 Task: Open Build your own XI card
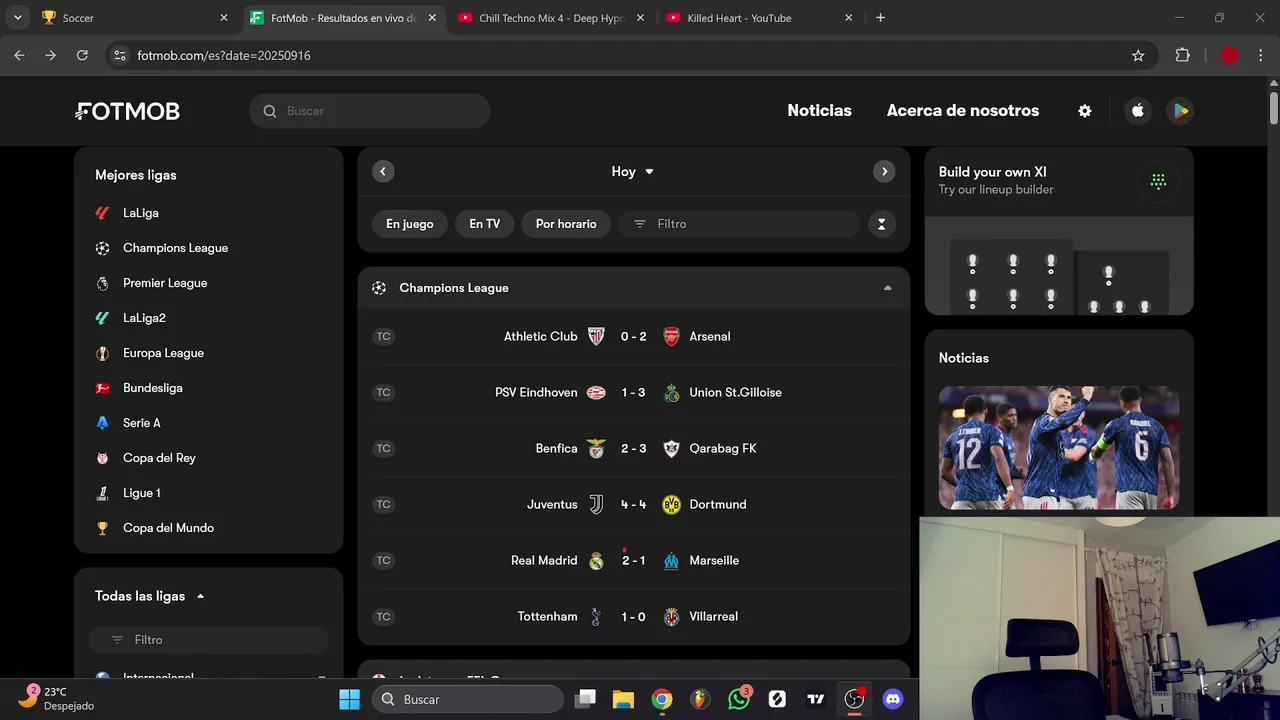point(1059,231)
